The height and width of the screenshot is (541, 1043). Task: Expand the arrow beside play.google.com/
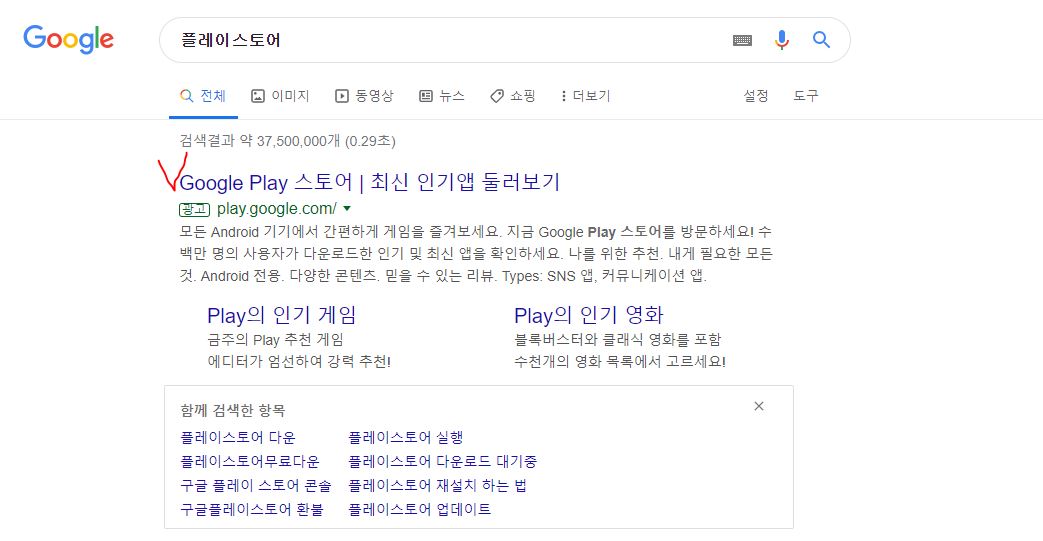click(x=347, y=209)
